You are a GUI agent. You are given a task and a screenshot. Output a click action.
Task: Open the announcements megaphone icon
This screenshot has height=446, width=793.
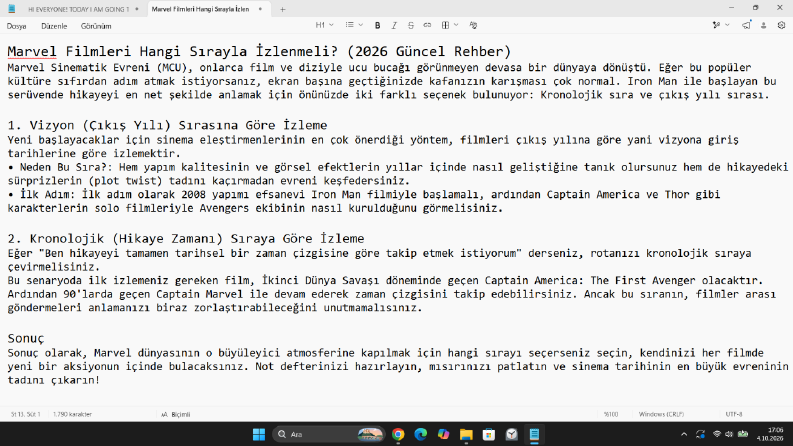746,25
